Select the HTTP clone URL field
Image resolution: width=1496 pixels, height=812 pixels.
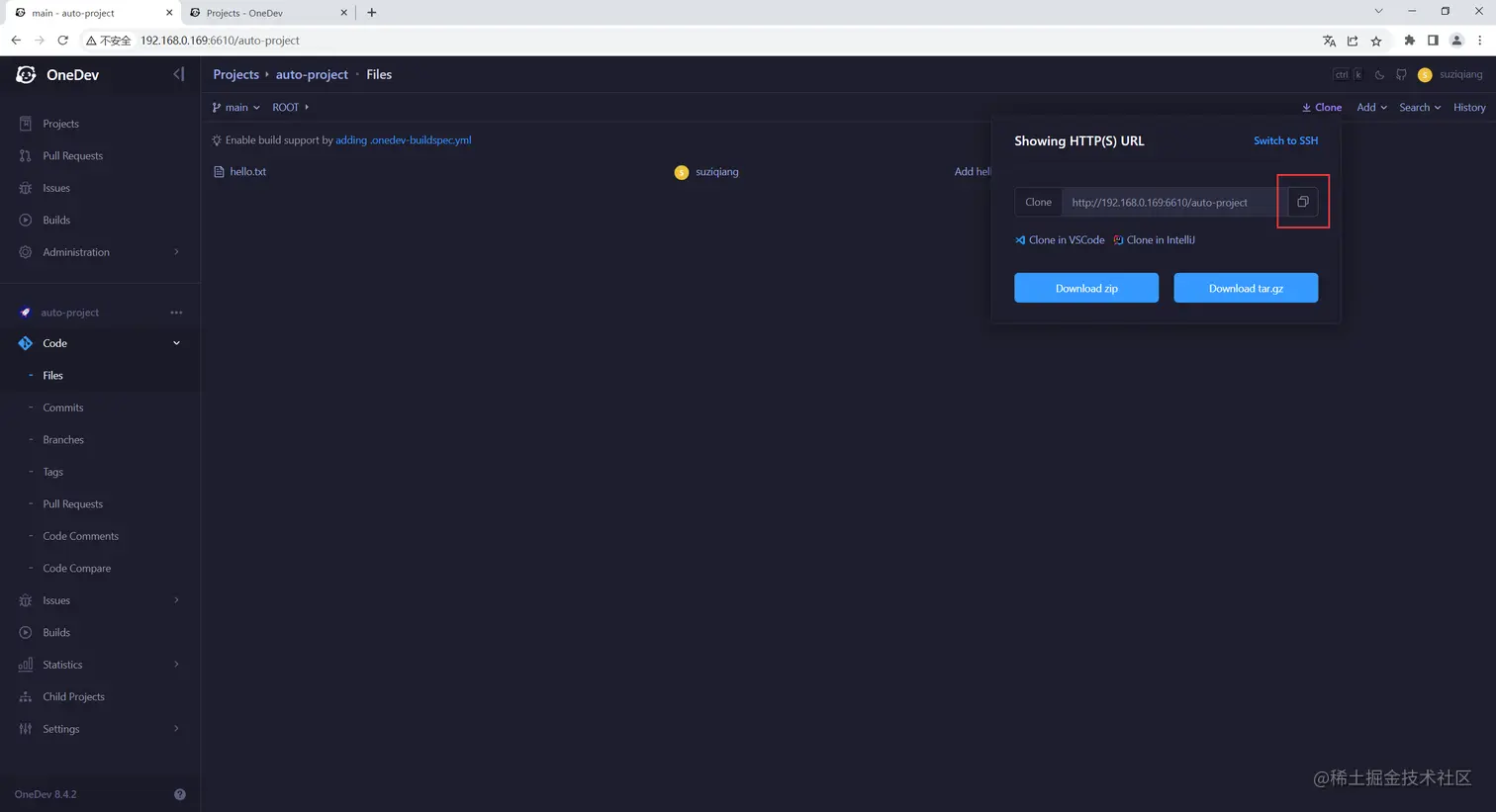click(1174, 202)
